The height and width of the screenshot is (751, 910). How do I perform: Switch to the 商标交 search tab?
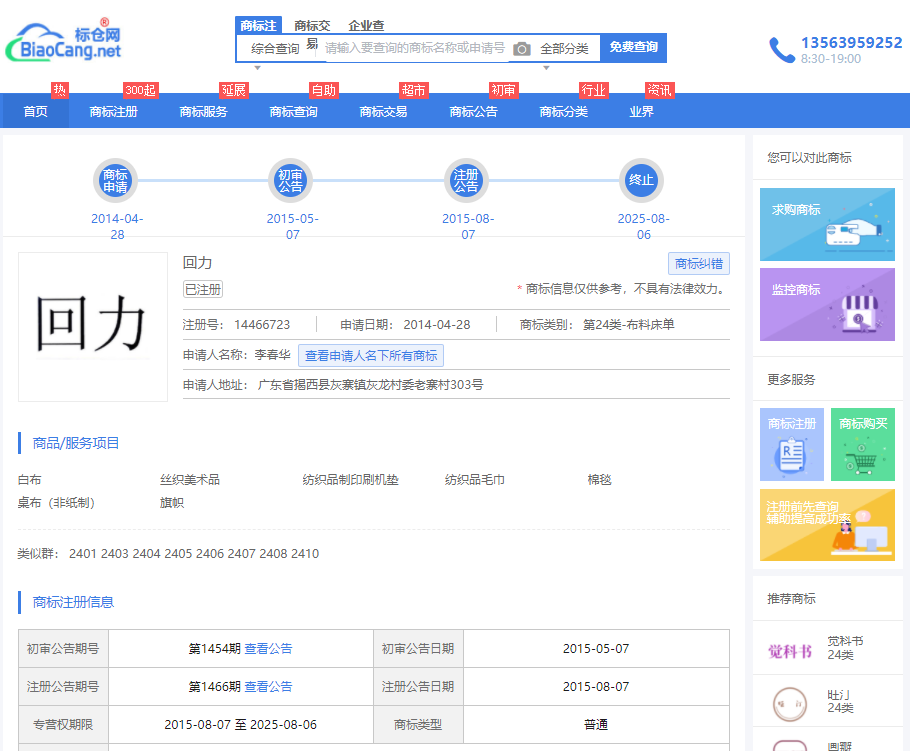coord(312,26)
